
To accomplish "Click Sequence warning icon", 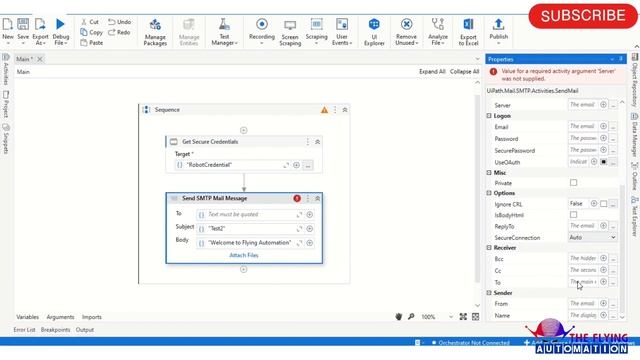I will pyautogui.click(x=324, y=110).
